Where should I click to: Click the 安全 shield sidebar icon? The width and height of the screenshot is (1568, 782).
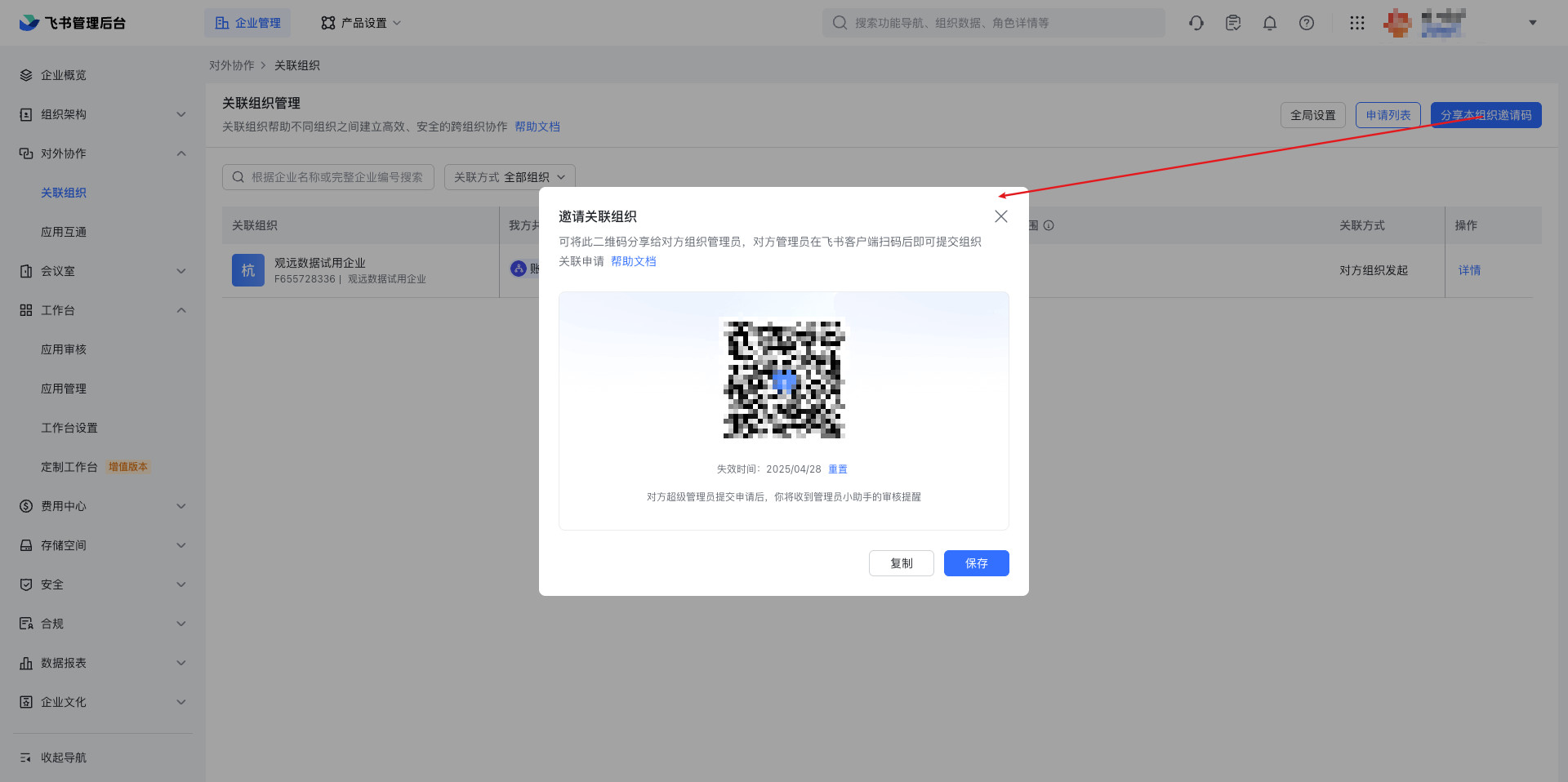[26, 584]
